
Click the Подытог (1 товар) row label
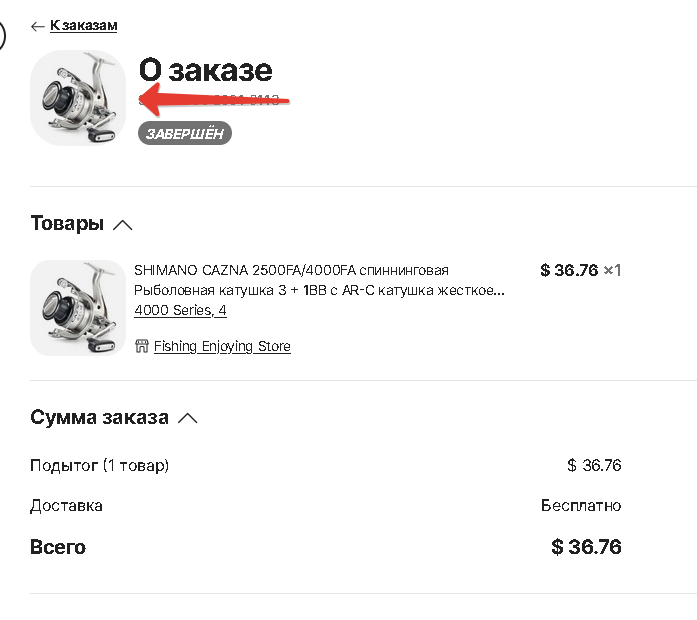click(100, 465)
